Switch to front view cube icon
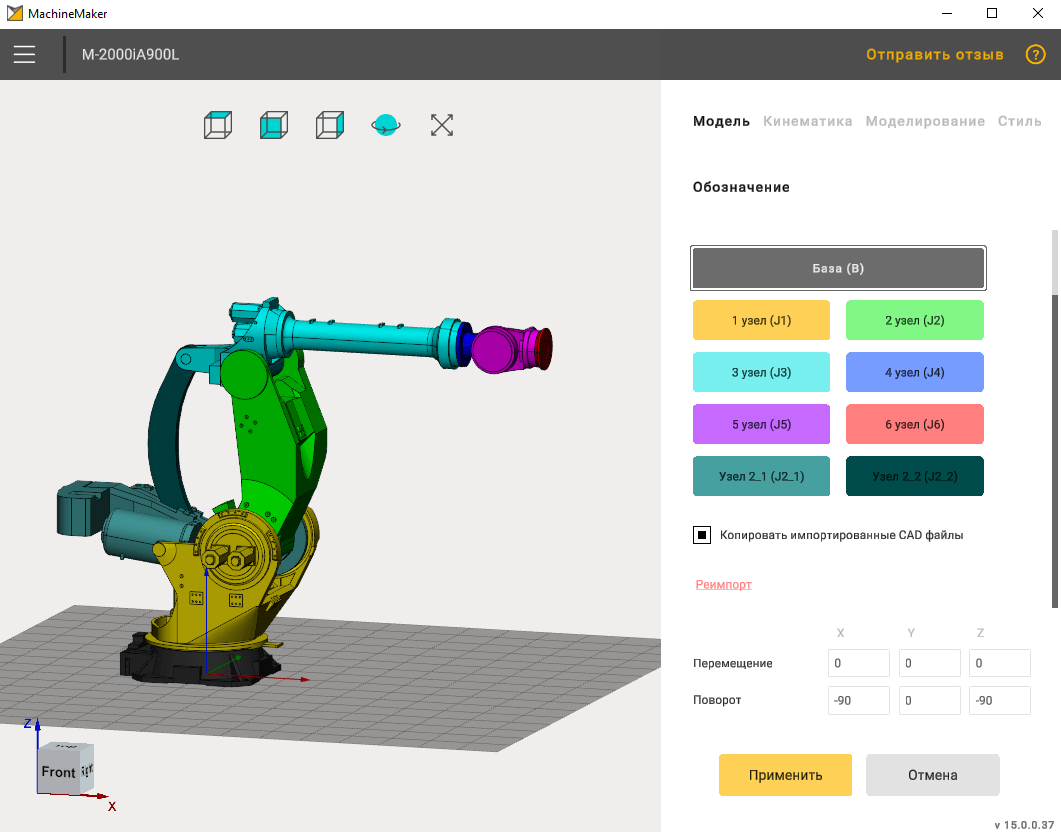 [274, 125]
